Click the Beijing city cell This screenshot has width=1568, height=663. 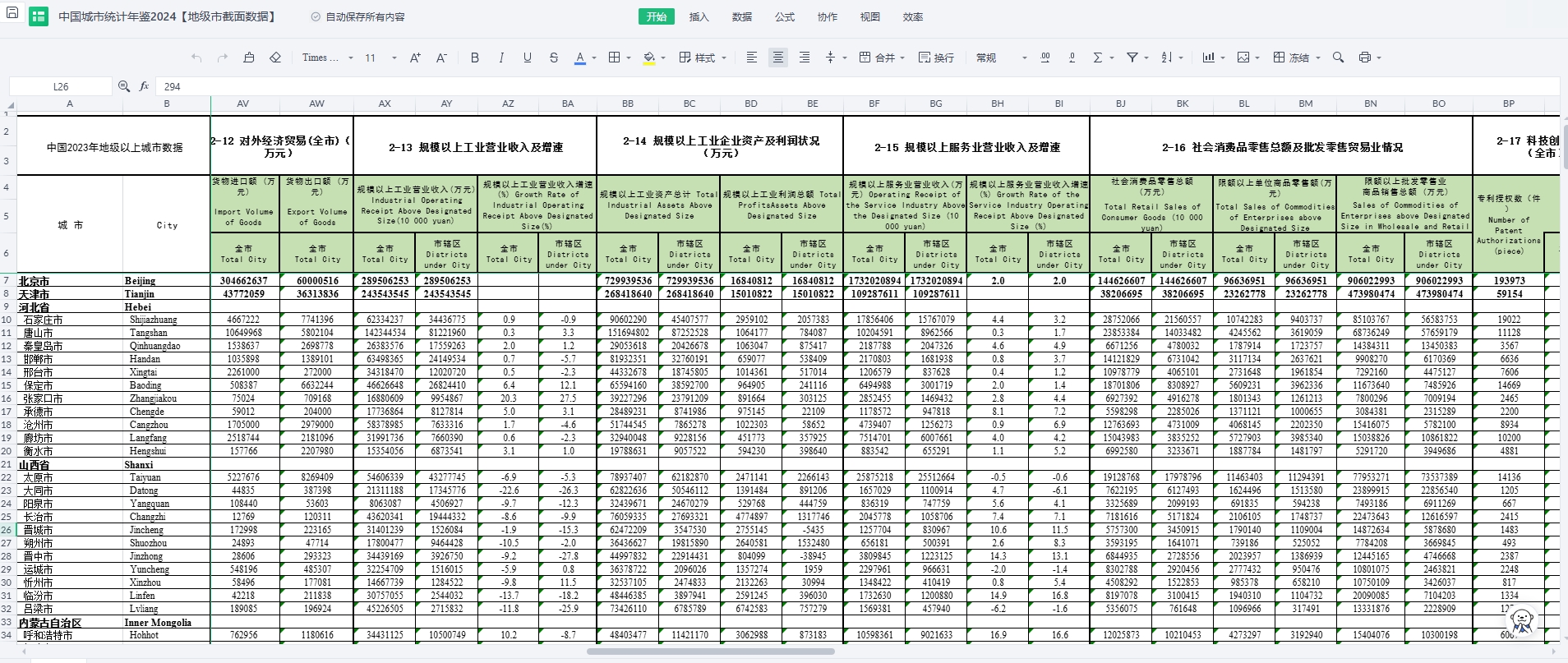[167, 280]
